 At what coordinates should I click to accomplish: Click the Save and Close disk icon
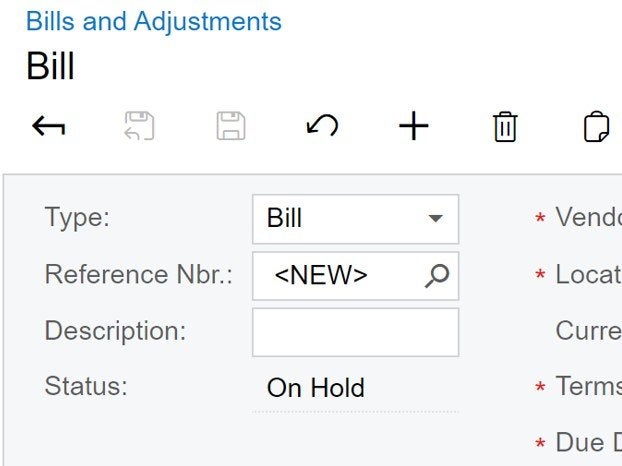139,126
